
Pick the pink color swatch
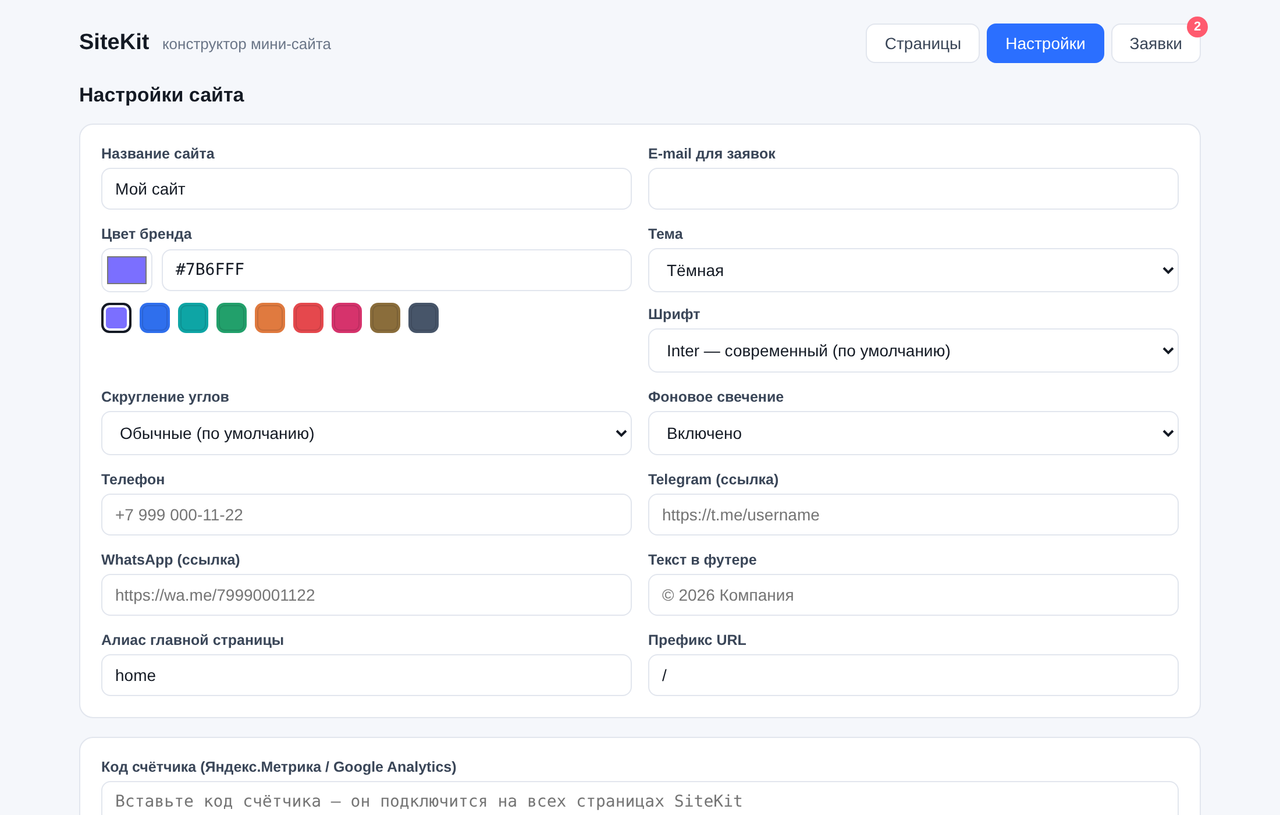click(x=347, y=318)
